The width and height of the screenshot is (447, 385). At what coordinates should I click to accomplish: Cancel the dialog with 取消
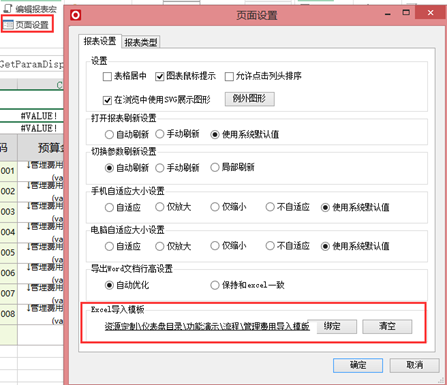click(x=414, y=365)
